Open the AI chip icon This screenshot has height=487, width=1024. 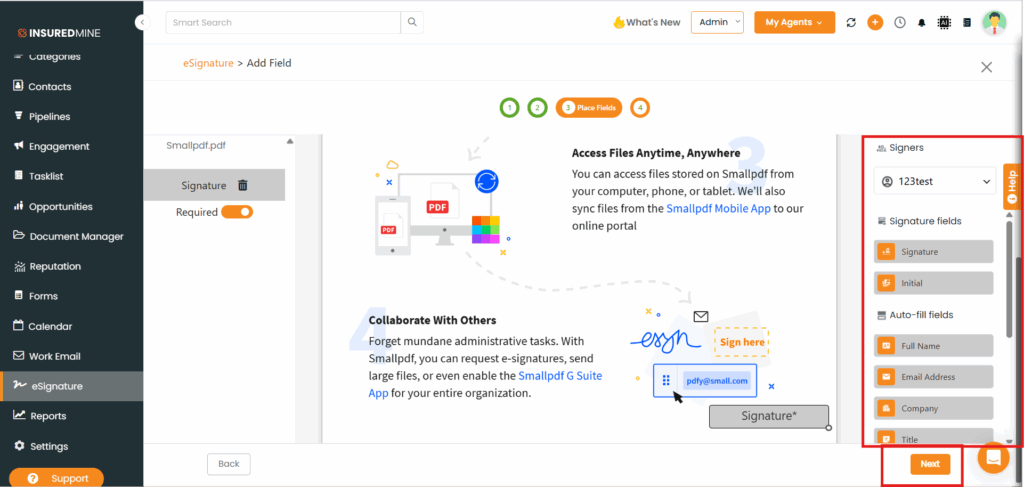pyautogui.click(x=944, y=22)
